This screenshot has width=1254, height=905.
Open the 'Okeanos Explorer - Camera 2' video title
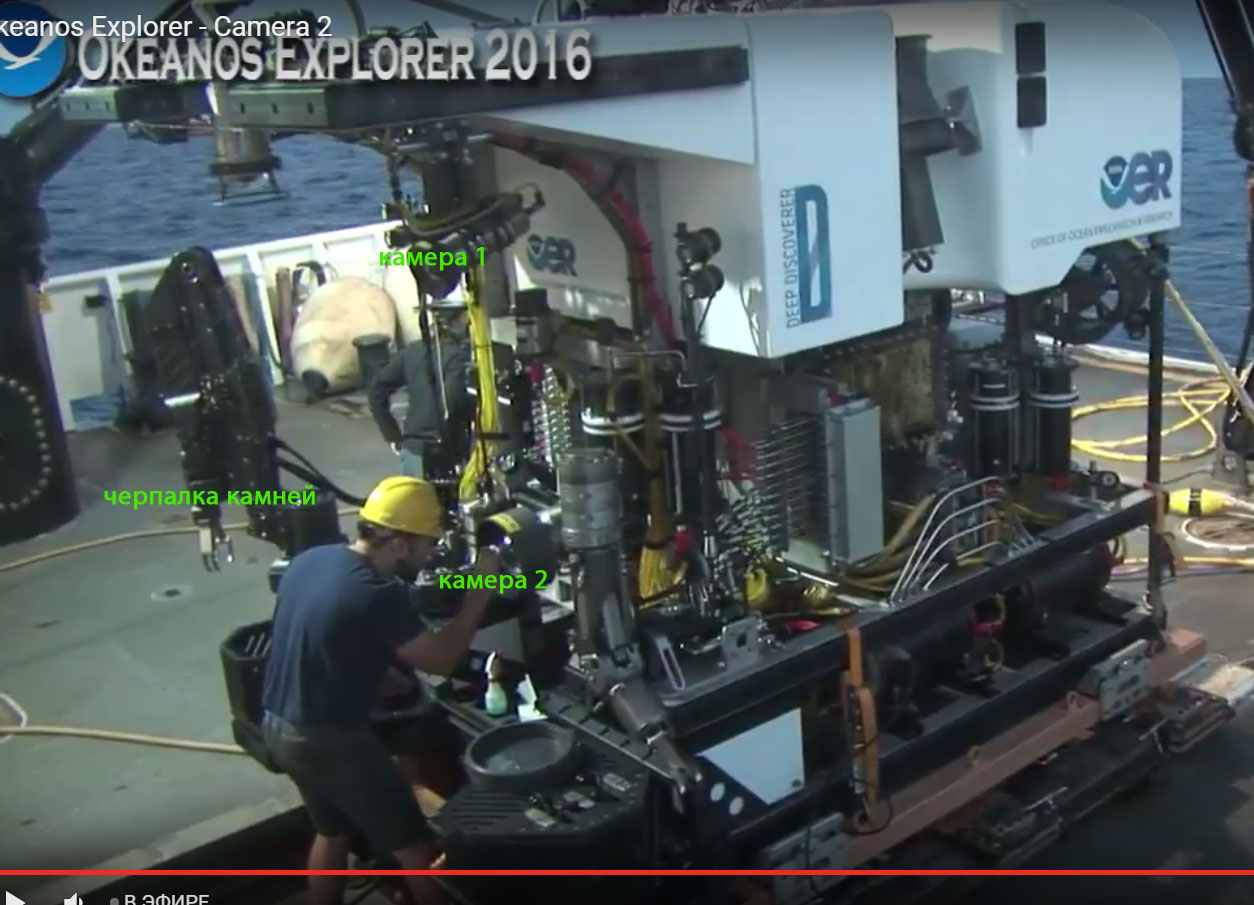click(166, 26)
